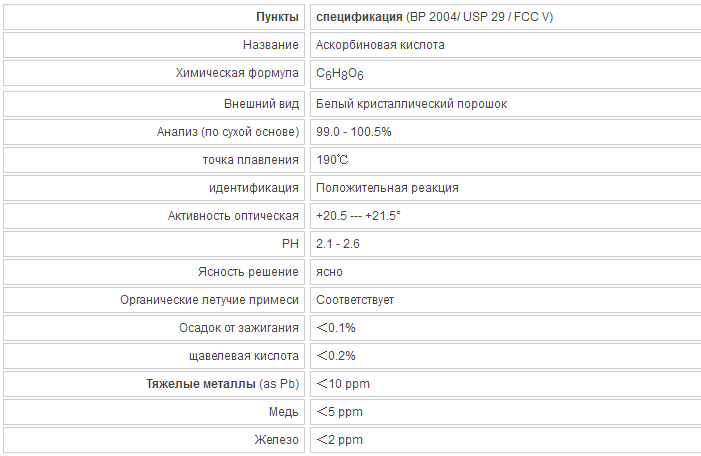Select the 'щавелевая кислота' row label
This screenshot has width=701, height=456.
[244, 356]
